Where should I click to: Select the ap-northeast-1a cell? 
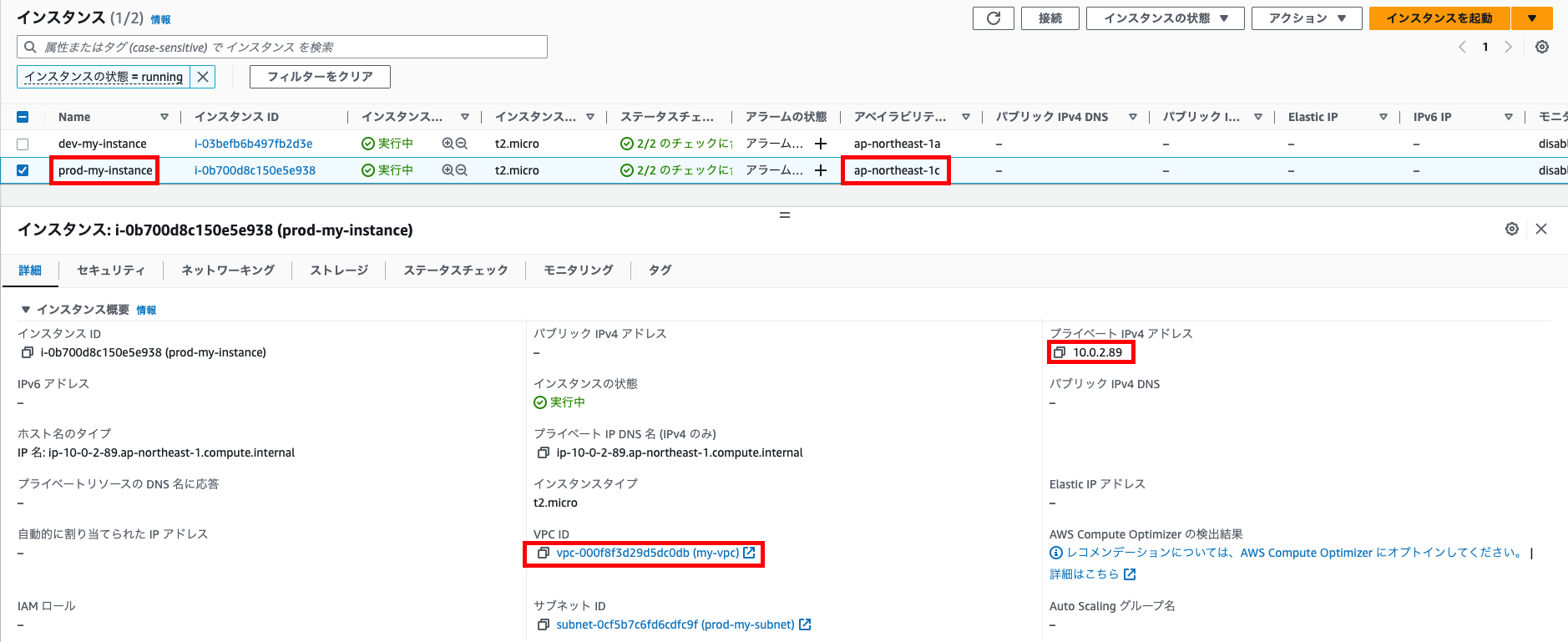pos(897,144)
